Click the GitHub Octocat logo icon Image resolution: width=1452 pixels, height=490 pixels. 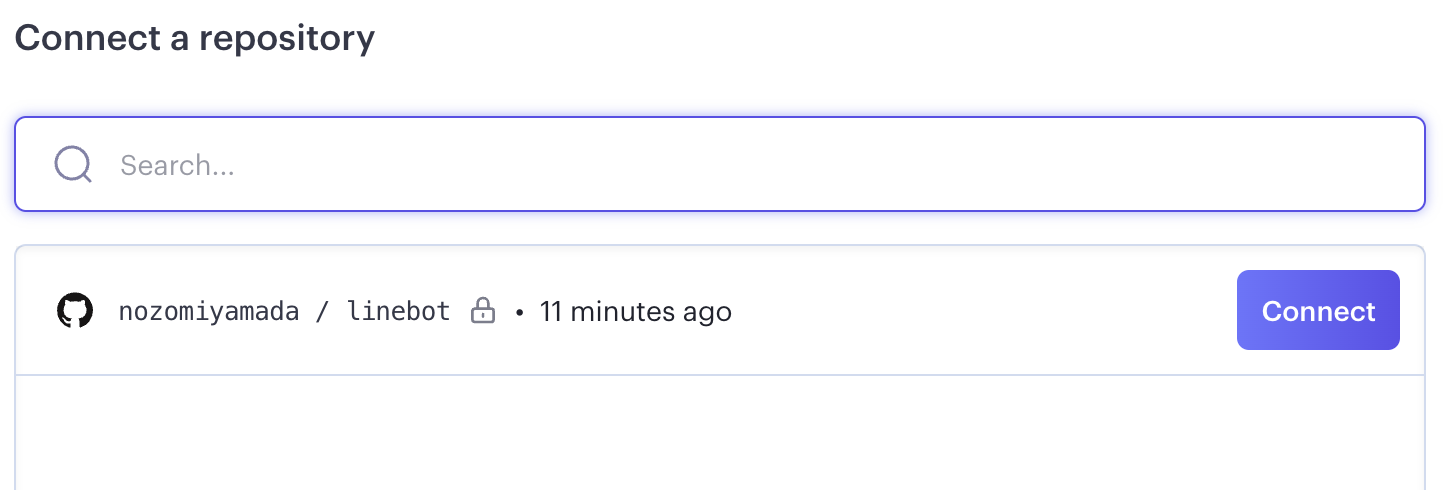point(75,311)
